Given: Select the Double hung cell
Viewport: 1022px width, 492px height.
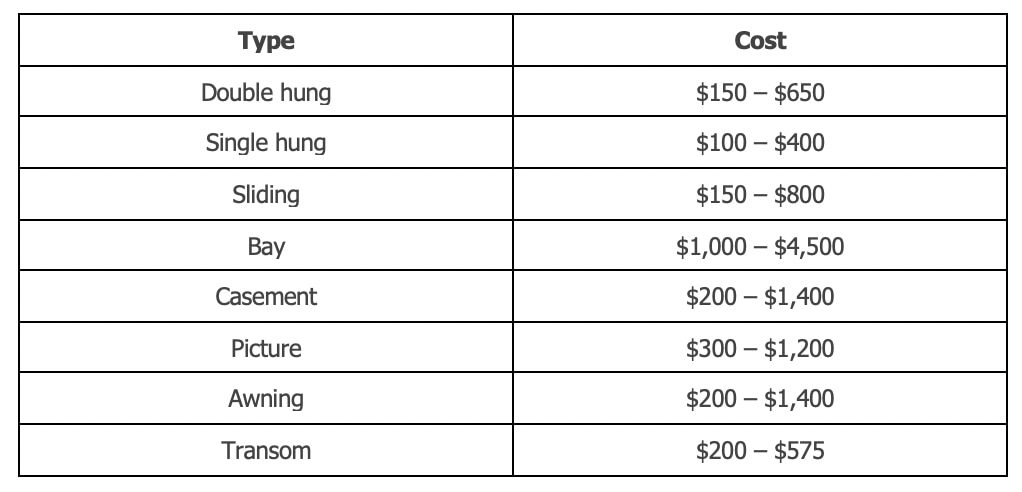Looking at the screenshot, I should [266, 93].
